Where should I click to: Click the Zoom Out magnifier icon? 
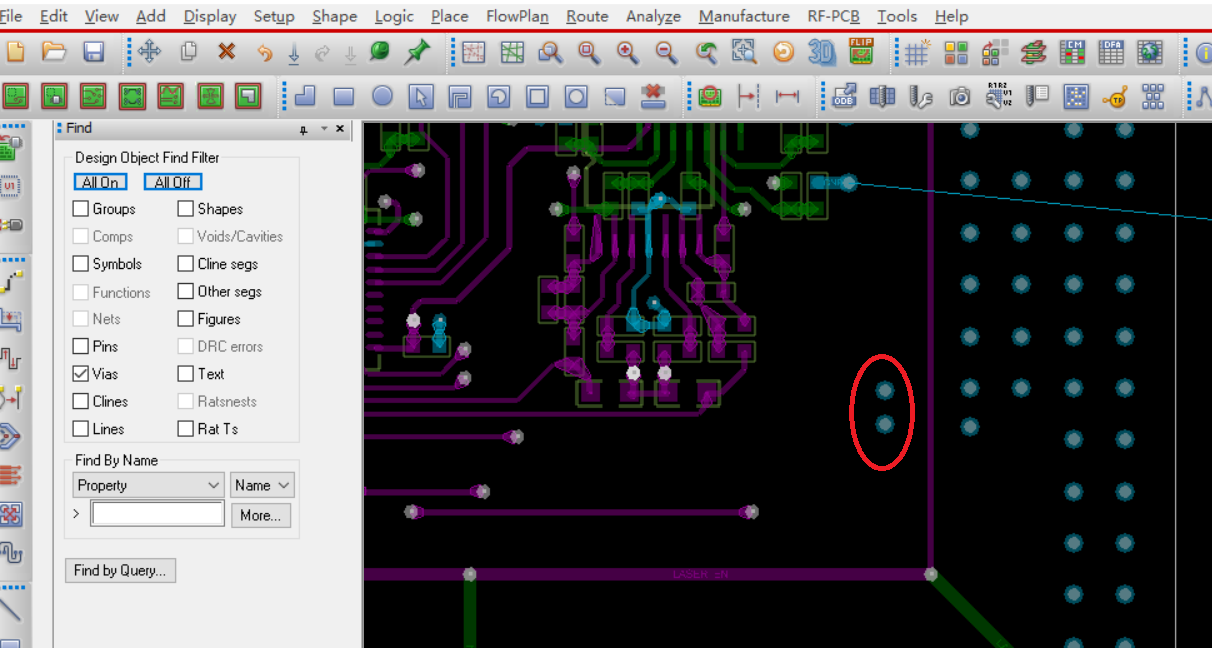click(666, 52)
